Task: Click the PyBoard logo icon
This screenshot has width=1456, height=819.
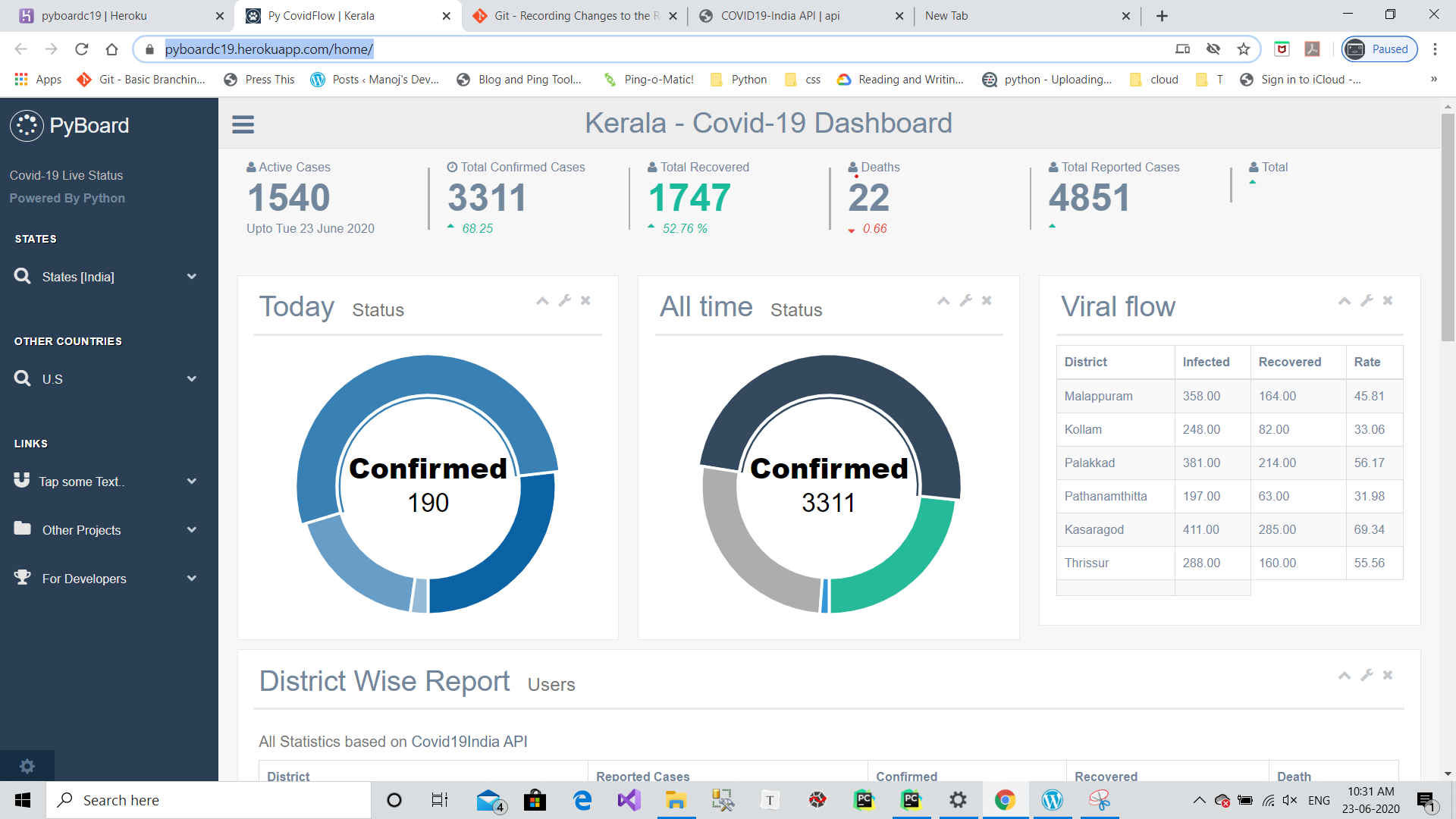Action: pyautogui.click(x=27, y=126)
